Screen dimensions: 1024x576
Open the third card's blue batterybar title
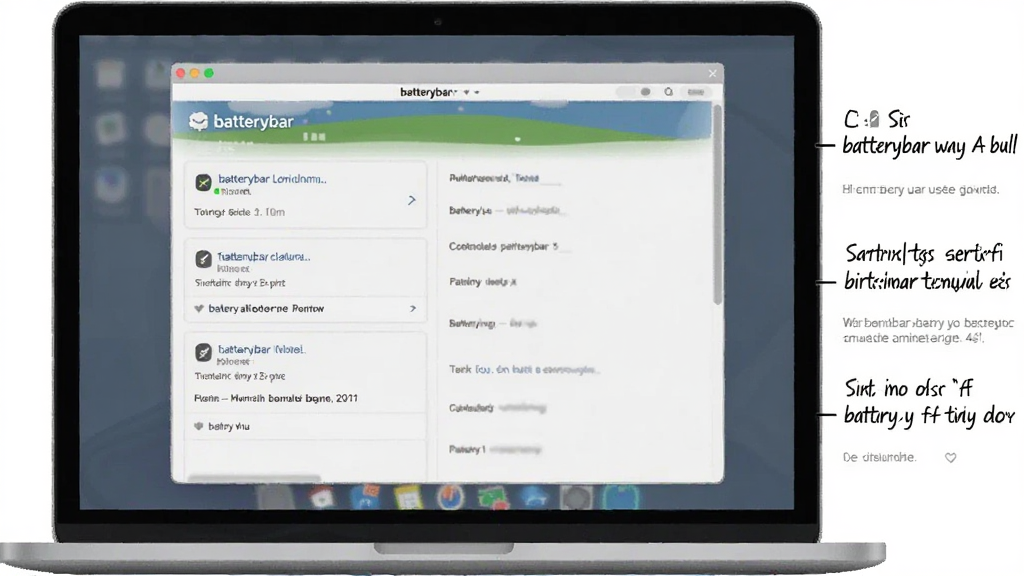[x=261, y=349]
